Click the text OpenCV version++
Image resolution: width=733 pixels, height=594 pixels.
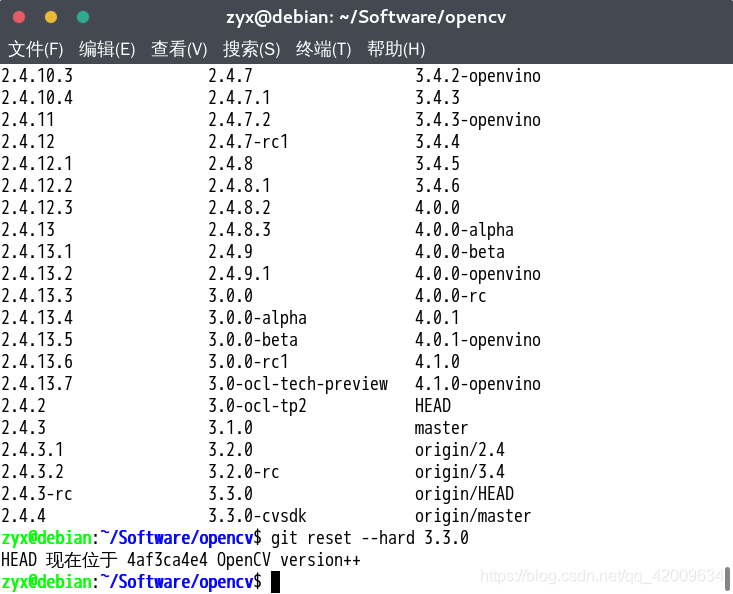click(x=289, y=559)
